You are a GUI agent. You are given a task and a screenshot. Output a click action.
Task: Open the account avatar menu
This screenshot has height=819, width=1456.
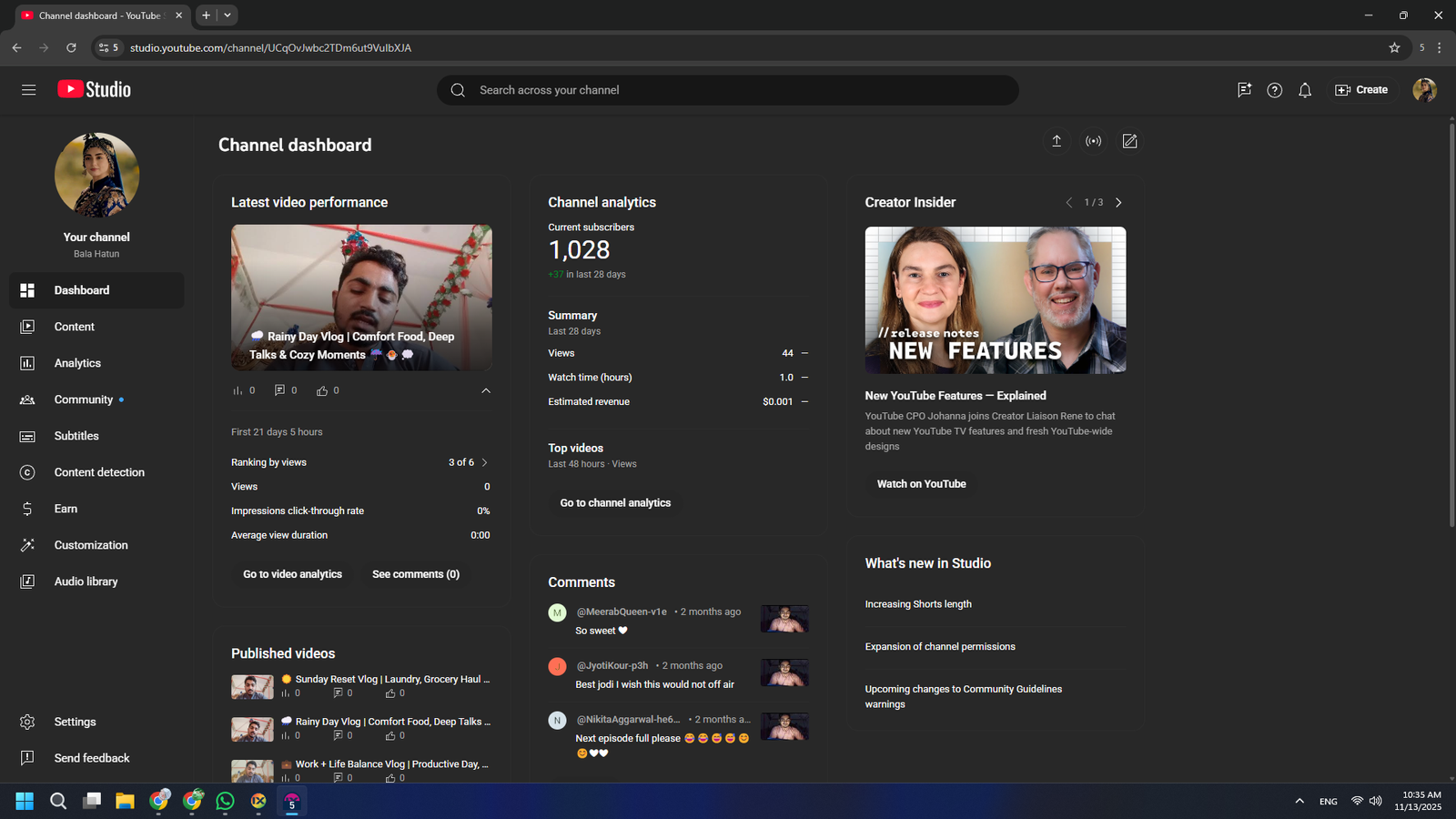[1424, 90]
